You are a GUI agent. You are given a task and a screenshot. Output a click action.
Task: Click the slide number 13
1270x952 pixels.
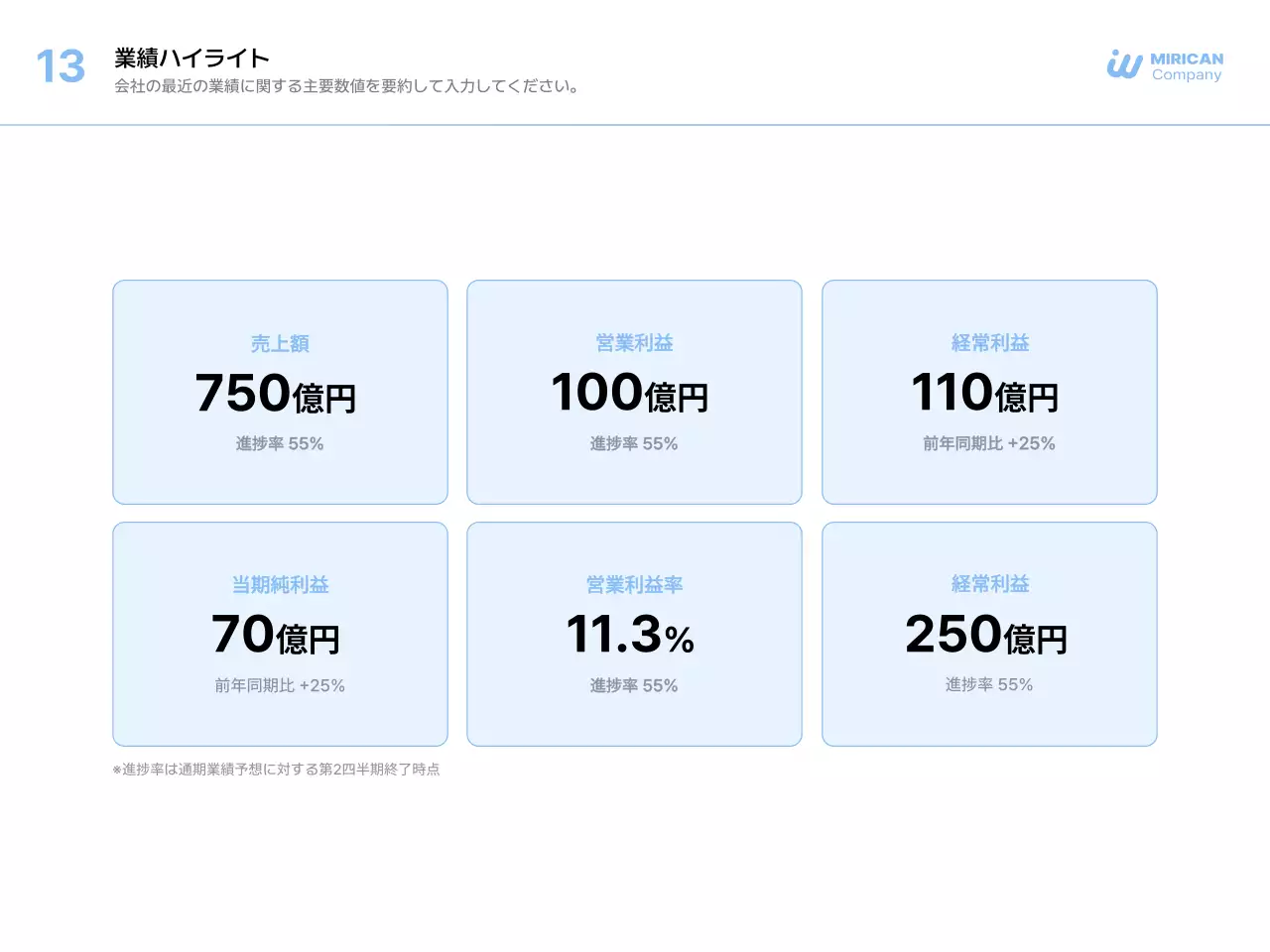click(61, 67)
